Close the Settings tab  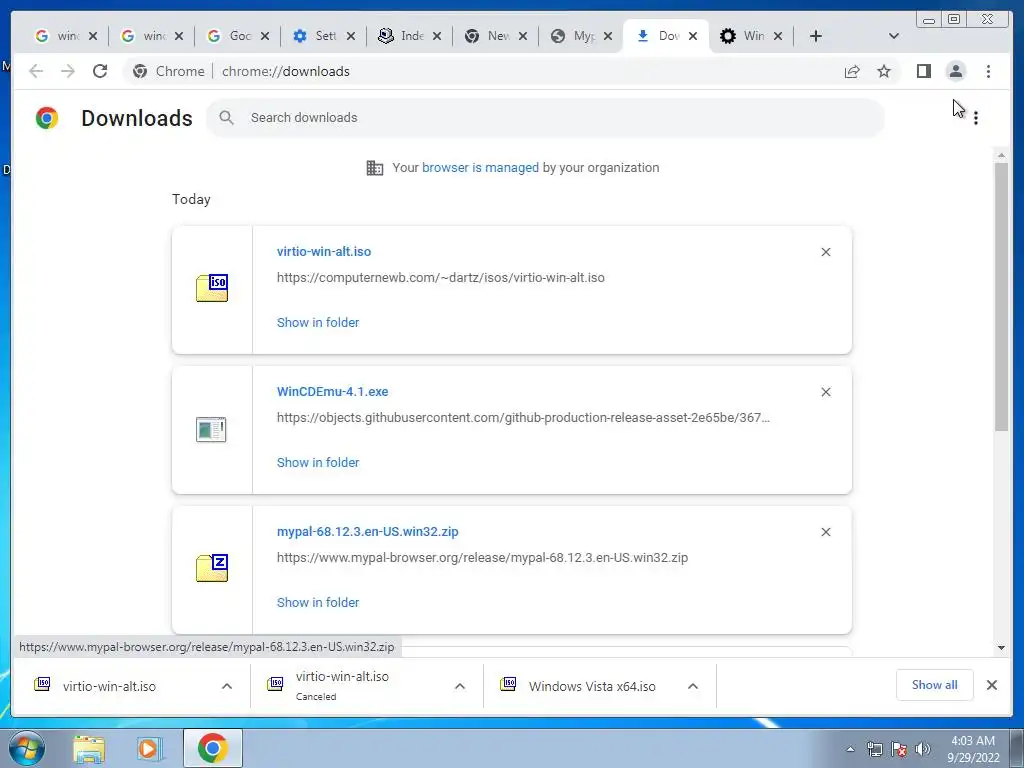(x=351, y=36)
